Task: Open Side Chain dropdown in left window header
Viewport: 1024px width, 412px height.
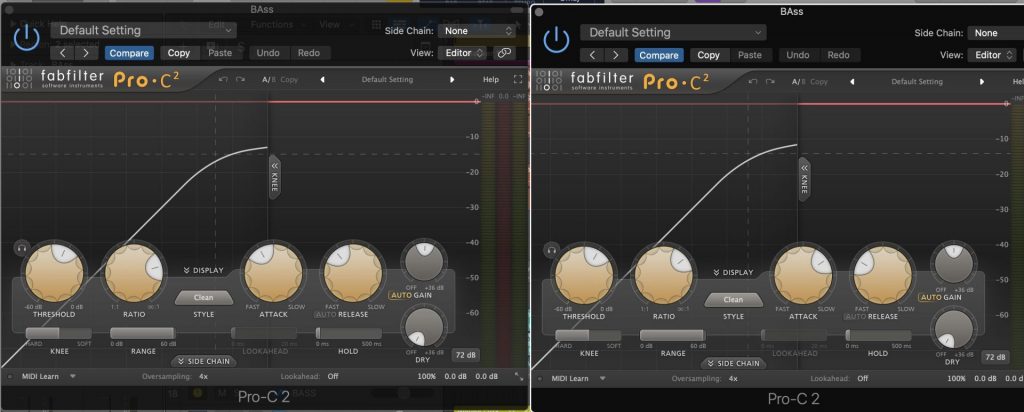Action: pyautogui.click(x=477, y=31)
